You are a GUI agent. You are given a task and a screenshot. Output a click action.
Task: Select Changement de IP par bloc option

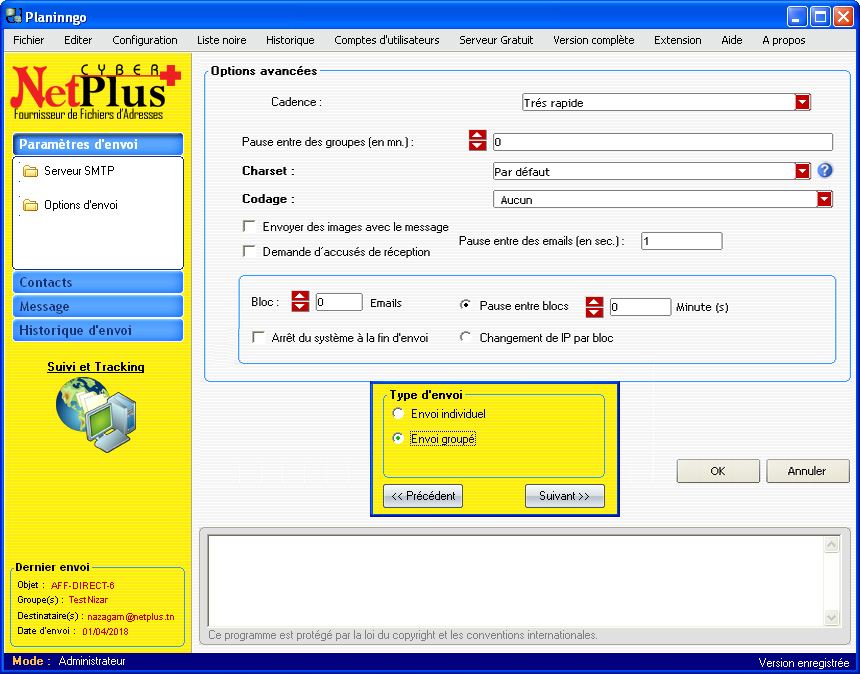tap(465, 338)
